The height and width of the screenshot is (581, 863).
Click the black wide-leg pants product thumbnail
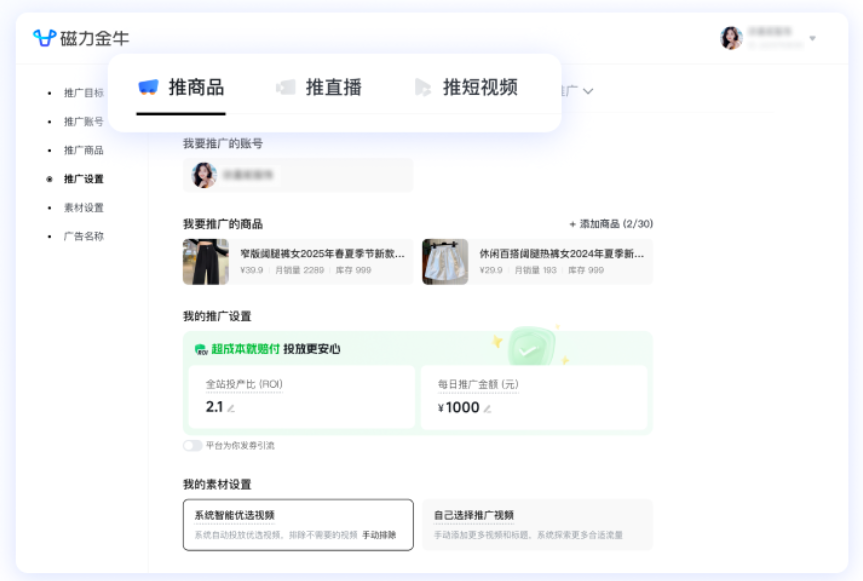[205, 262]
